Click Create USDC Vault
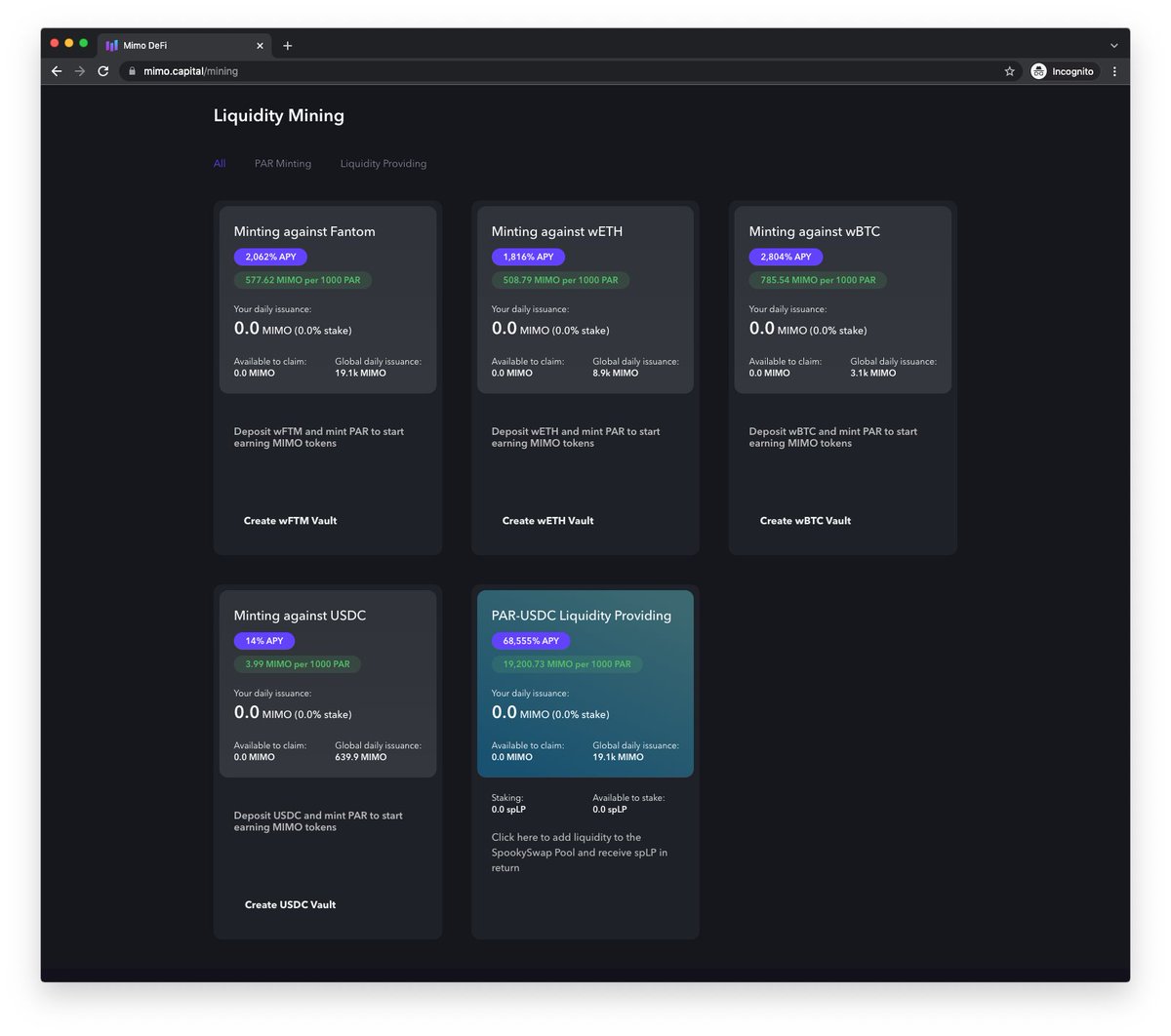 pyautogui.click(x=290, y=905)
